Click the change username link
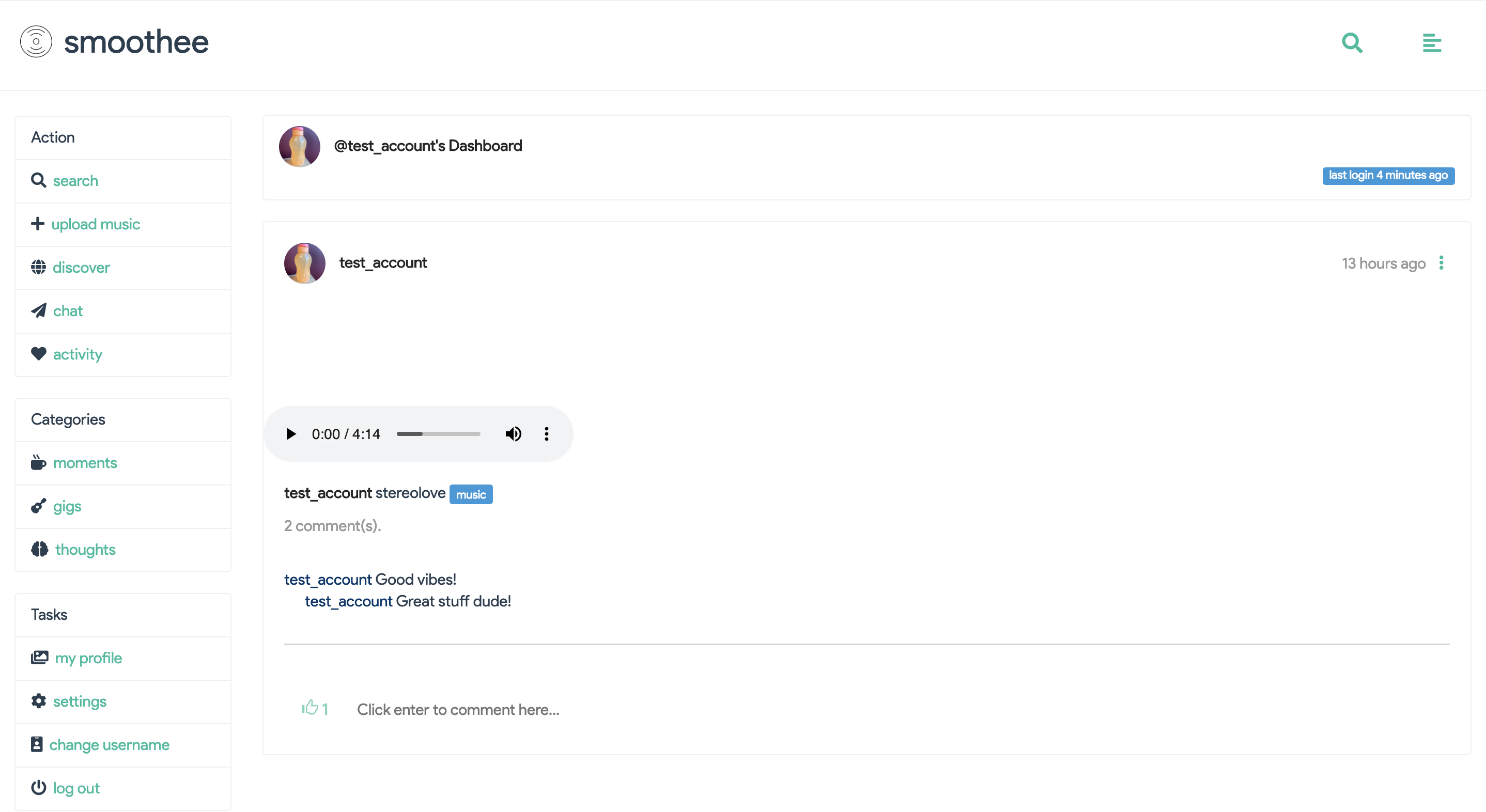The width and height of the screenshot is (1486, 812). point(109,744)
